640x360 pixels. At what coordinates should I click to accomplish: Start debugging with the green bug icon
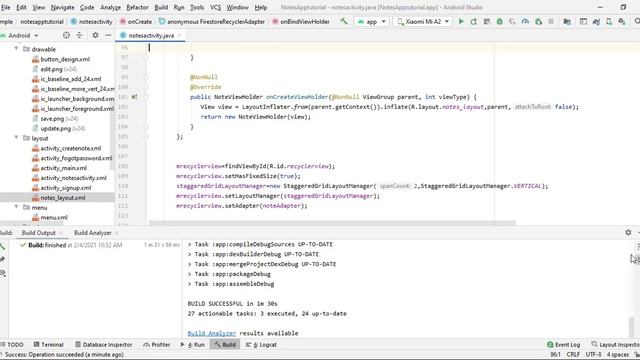[x=499, y=21]
